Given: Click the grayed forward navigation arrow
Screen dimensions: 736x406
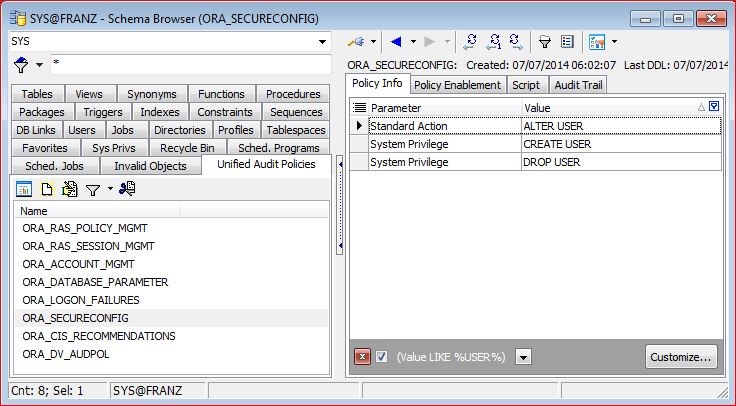Looking at the screenshot, I should 429,42.
